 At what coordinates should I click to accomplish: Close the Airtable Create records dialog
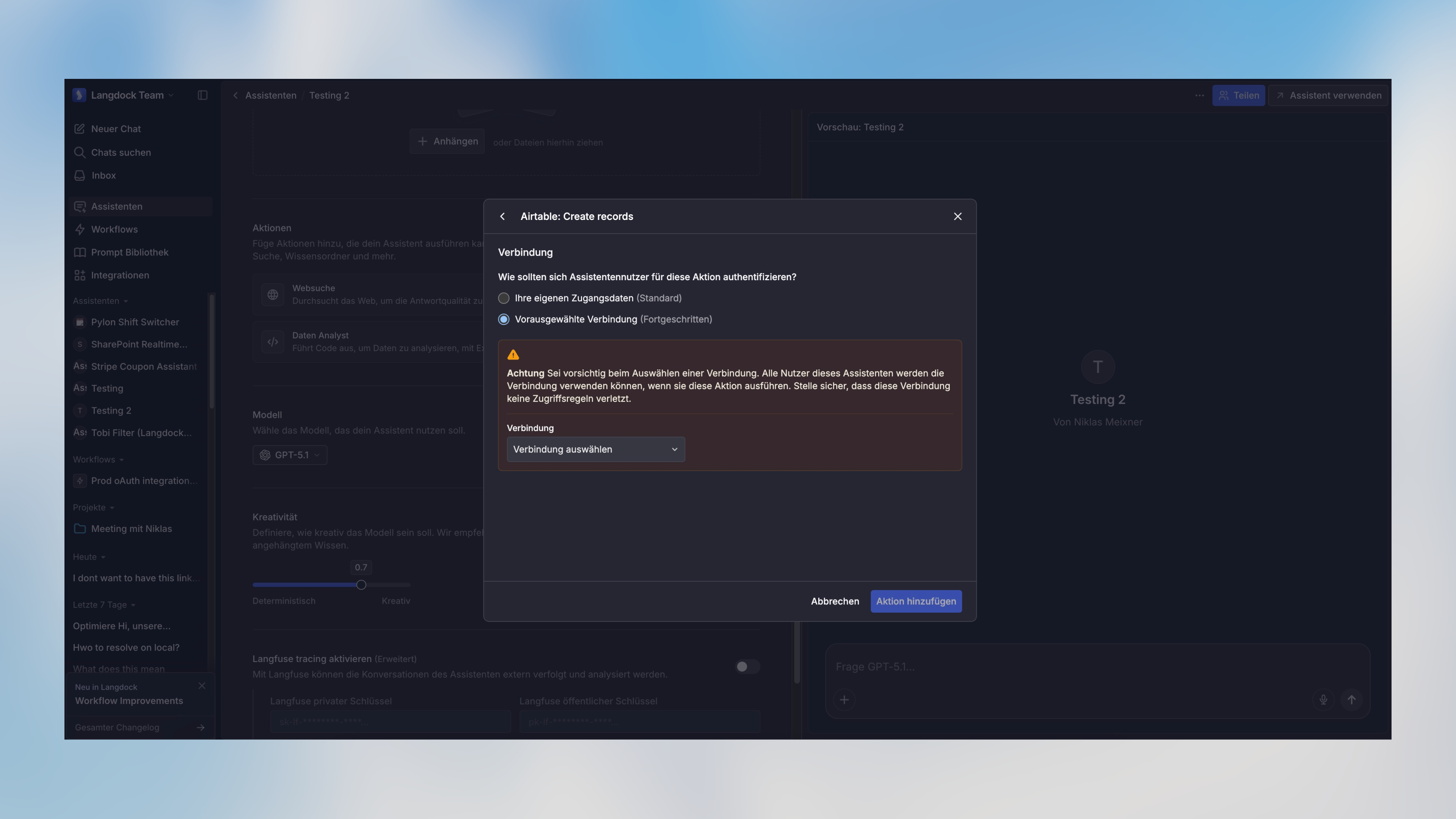(x=957, y=217)
